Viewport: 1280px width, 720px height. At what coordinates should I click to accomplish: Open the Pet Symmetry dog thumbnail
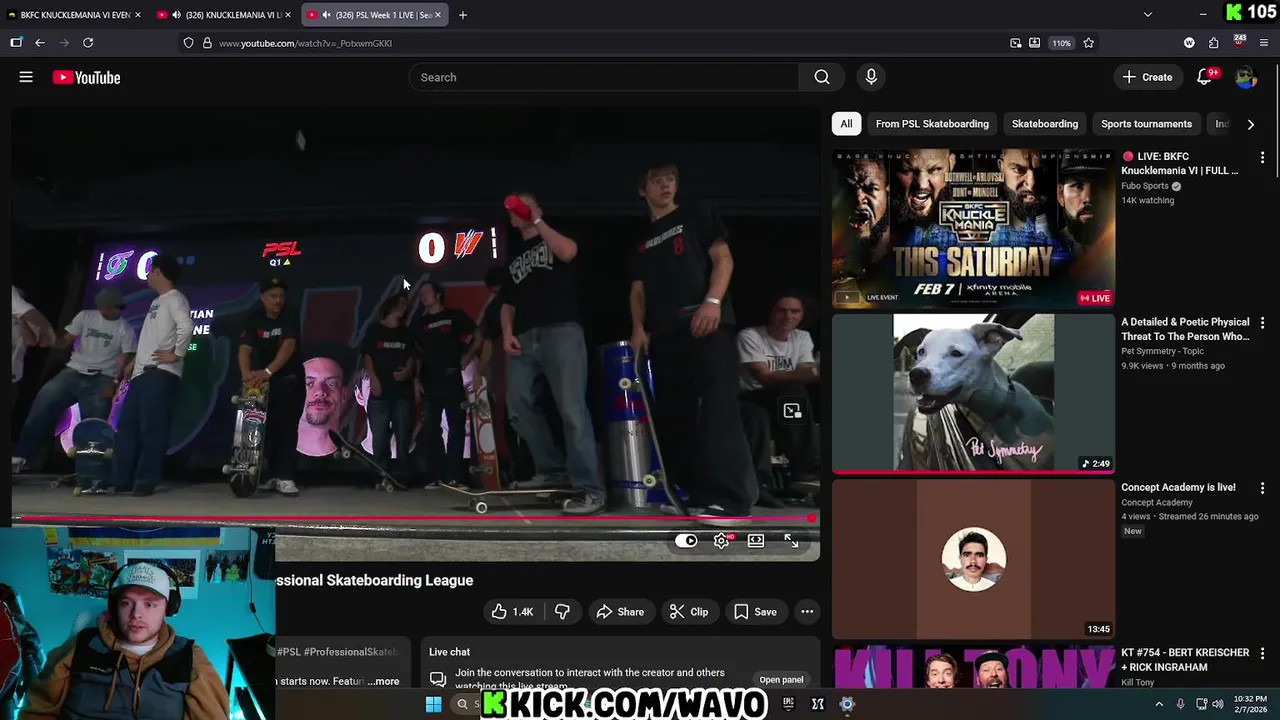973,394
